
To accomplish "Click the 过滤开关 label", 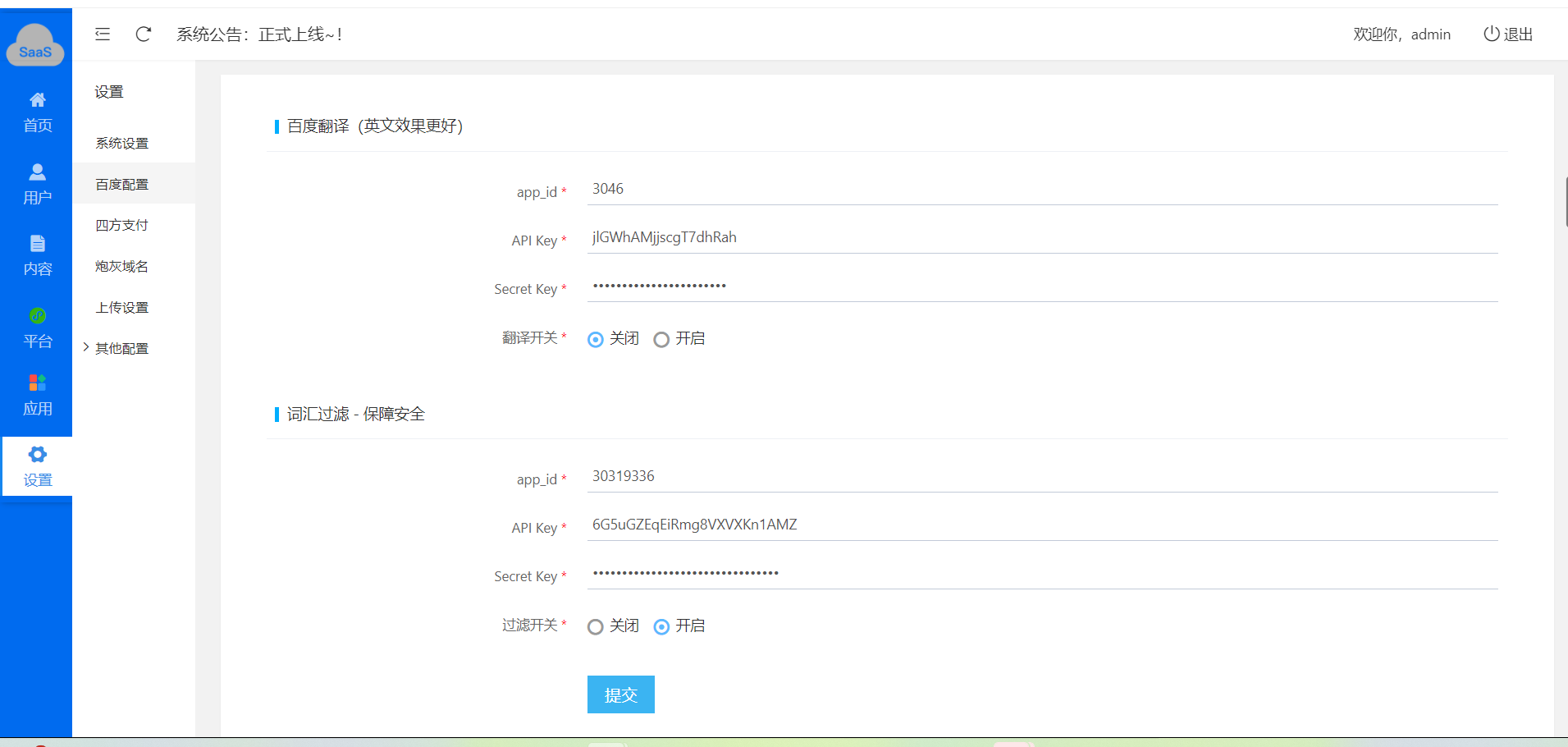I will pos(530,625).
